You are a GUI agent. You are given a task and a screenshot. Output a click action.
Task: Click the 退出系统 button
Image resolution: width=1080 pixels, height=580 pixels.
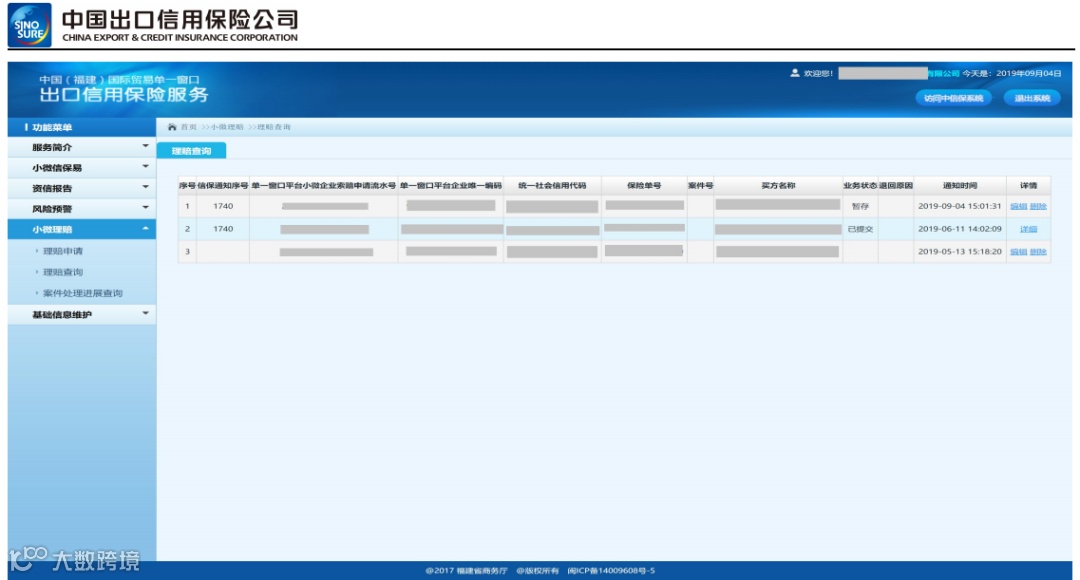[1032, 99]
